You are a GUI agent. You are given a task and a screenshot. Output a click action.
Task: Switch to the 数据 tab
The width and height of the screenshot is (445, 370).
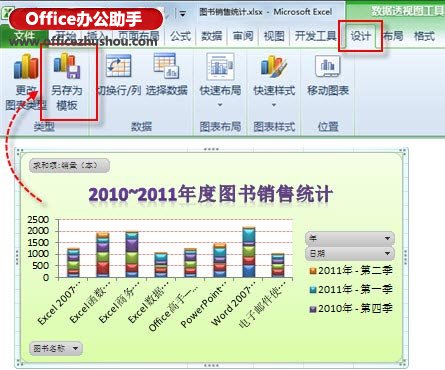coord(211,36)
